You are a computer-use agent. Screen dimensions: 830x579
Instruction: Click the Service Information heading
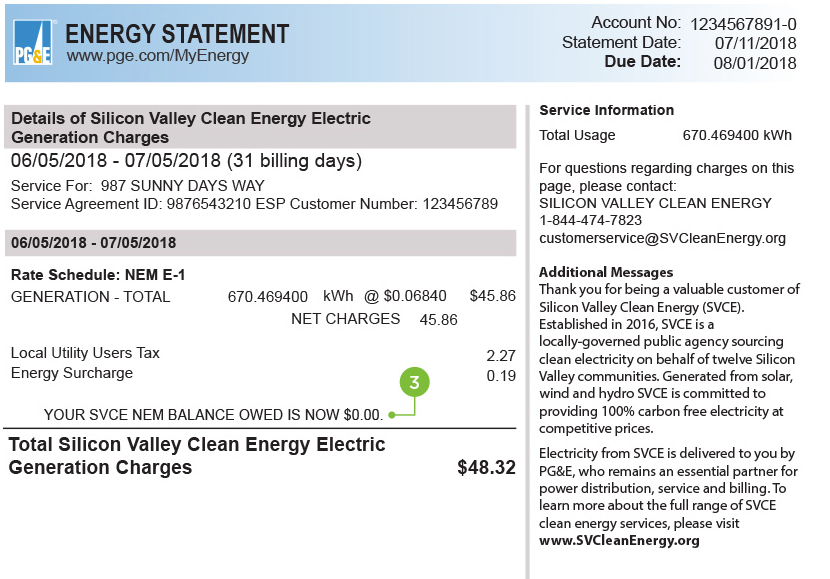coord(607,110)
